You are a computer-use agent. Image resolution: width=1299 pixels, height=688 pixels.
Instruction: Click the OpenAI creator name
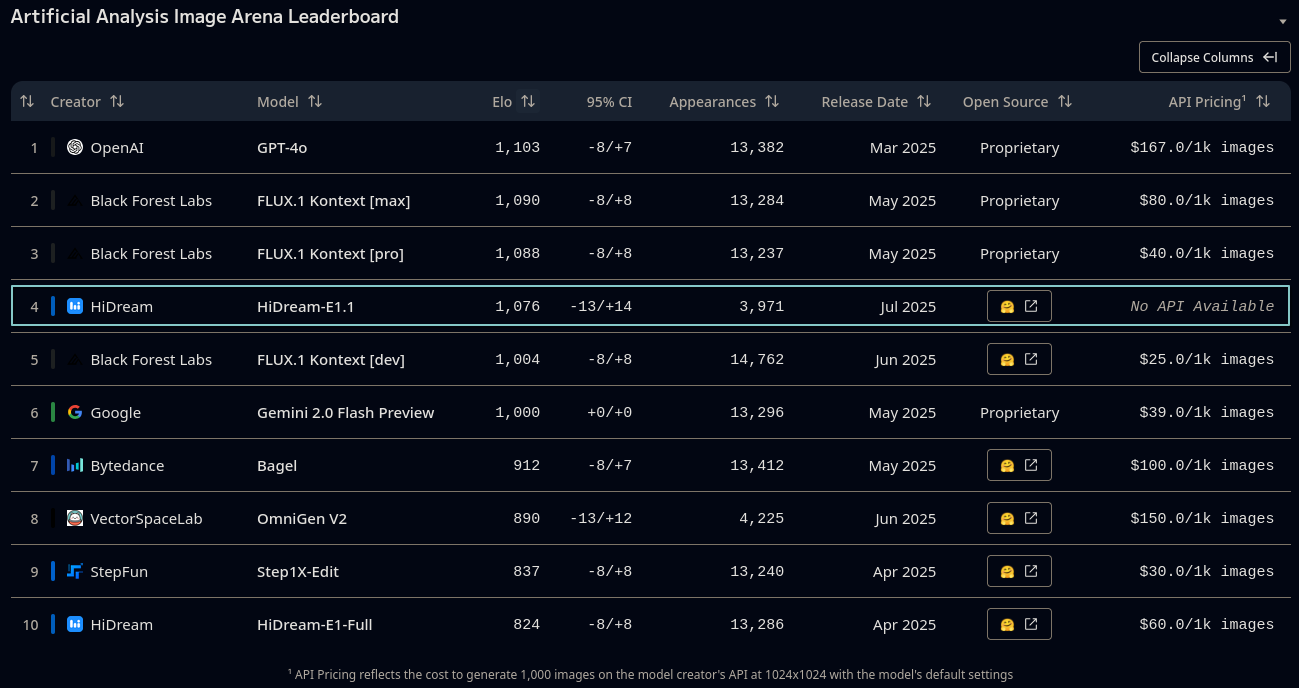117,148
